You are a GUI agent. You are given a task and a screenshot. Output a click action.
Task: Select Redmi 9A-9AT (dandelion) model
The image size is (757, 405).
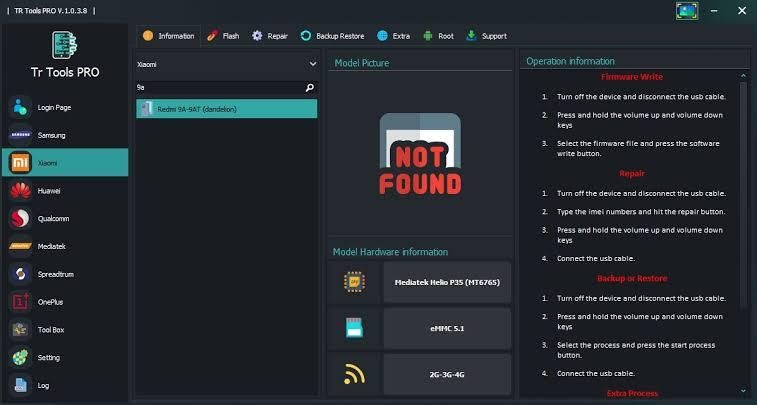[226, 109]
